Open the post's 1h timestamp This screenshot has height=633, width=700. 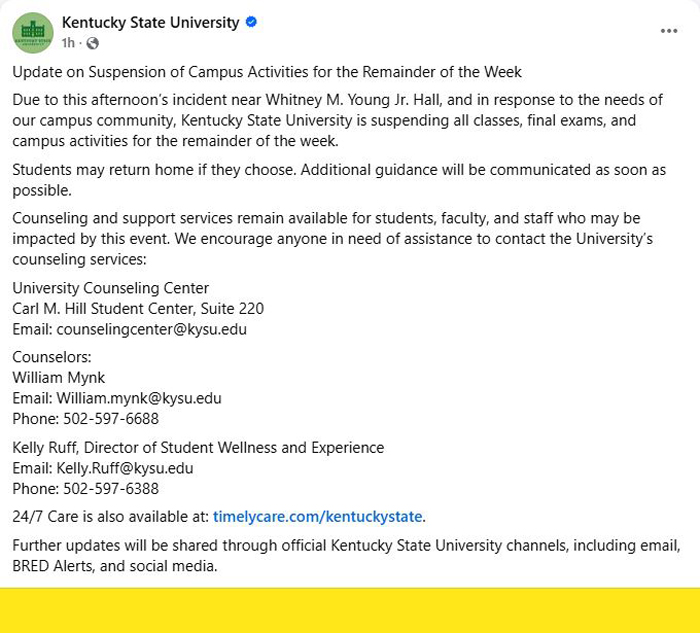pyautogui.click(x=68, y=43)
